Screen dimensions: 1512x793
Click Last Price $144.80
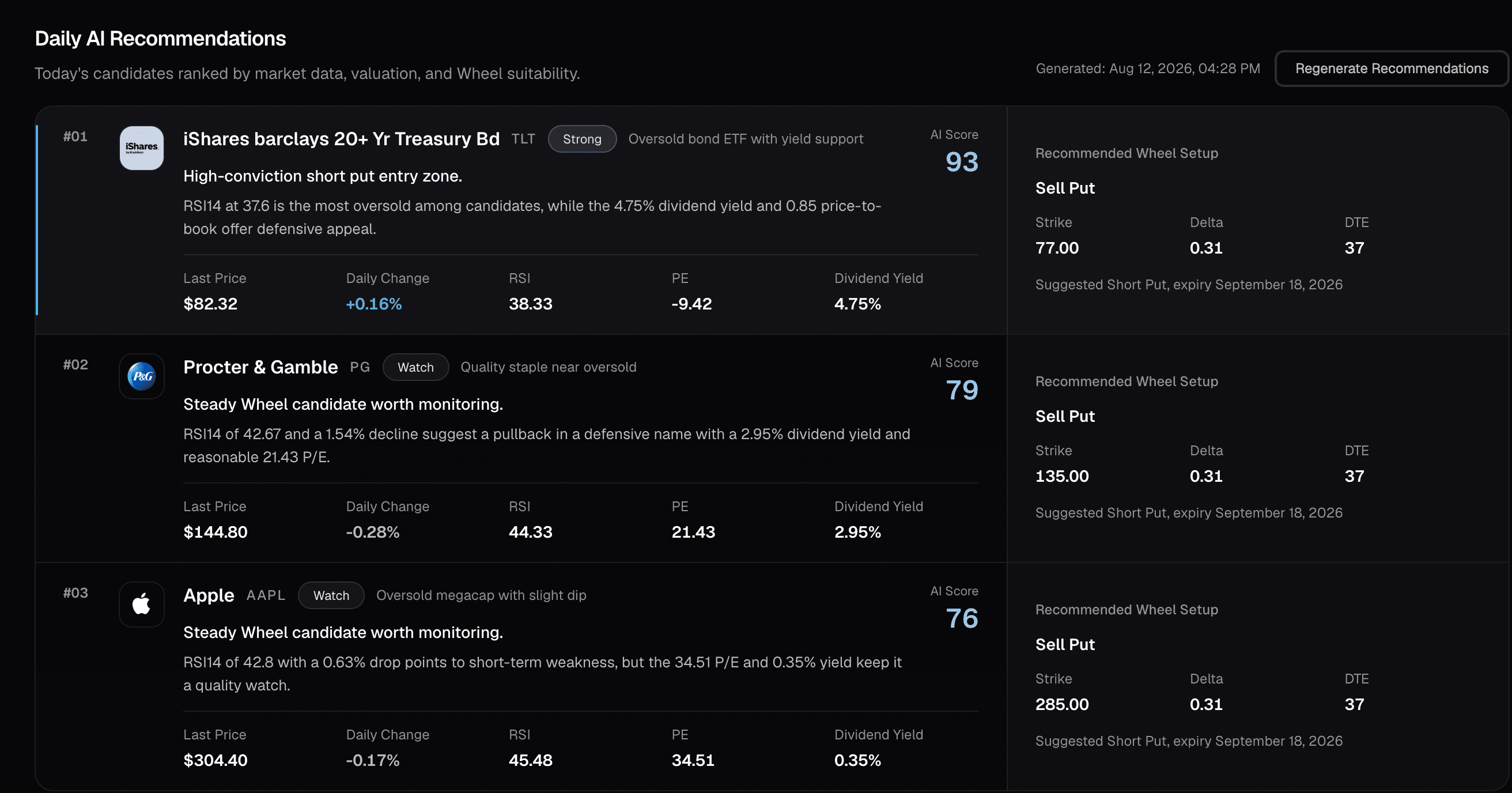click(216, 533)
